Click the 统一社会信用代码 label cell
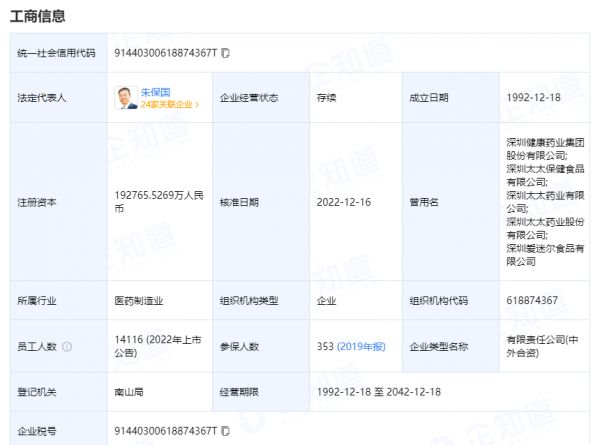The width and height of the screenshot is (600, 445). [x=59, y=53]
